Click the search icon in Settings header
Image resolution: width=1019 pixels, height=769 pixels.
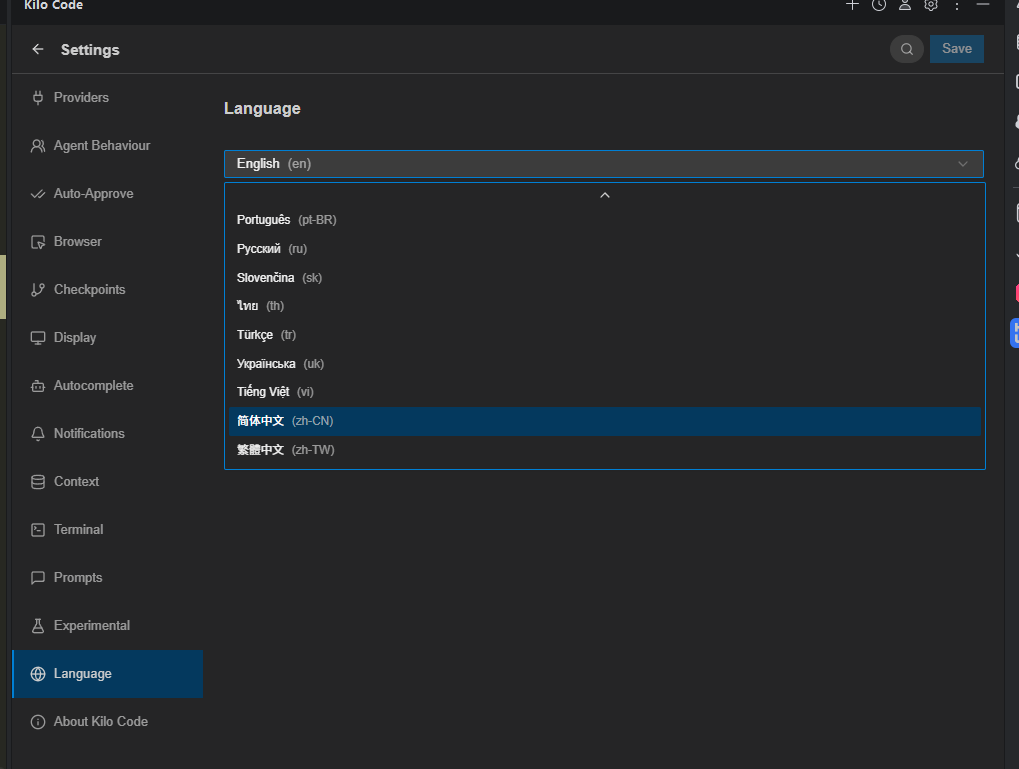coord(906,48)
